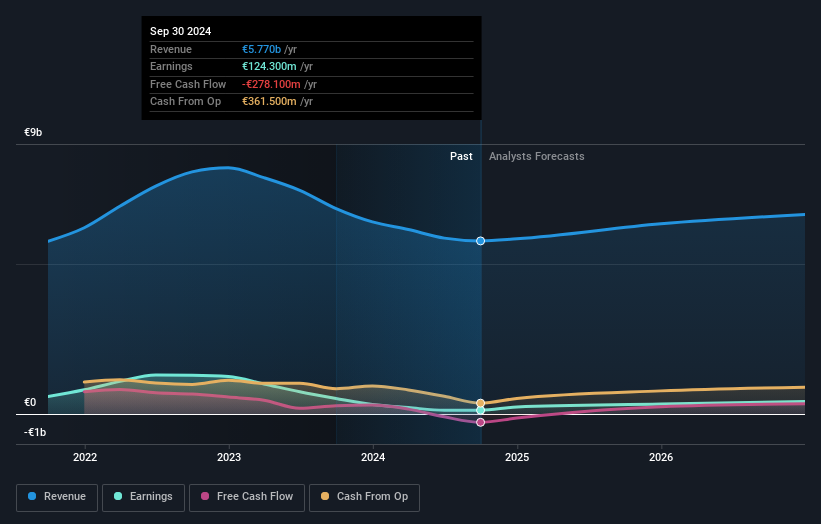Toggle the Revenue legend button

pos(57,497)
